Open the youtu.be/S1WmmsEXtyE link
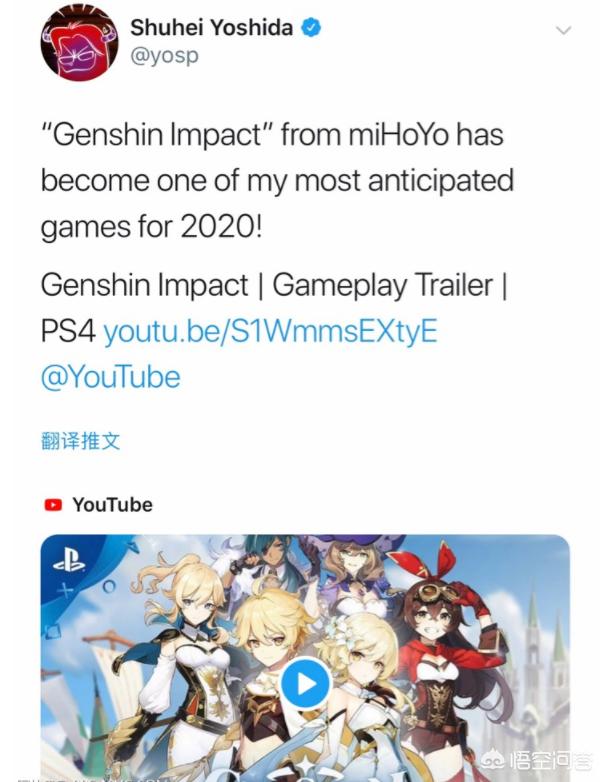 click(270, 331)
